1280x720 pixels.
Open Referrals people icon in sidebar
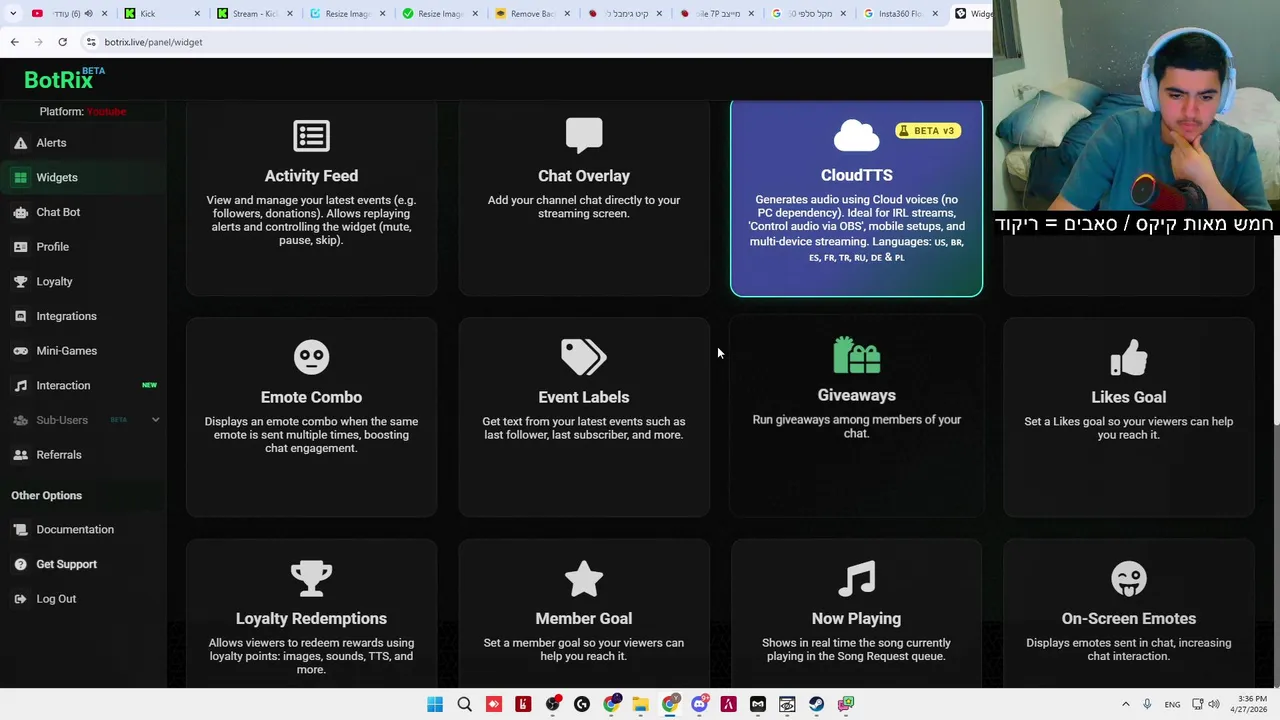pyautogui.click(x=20, y=455)
